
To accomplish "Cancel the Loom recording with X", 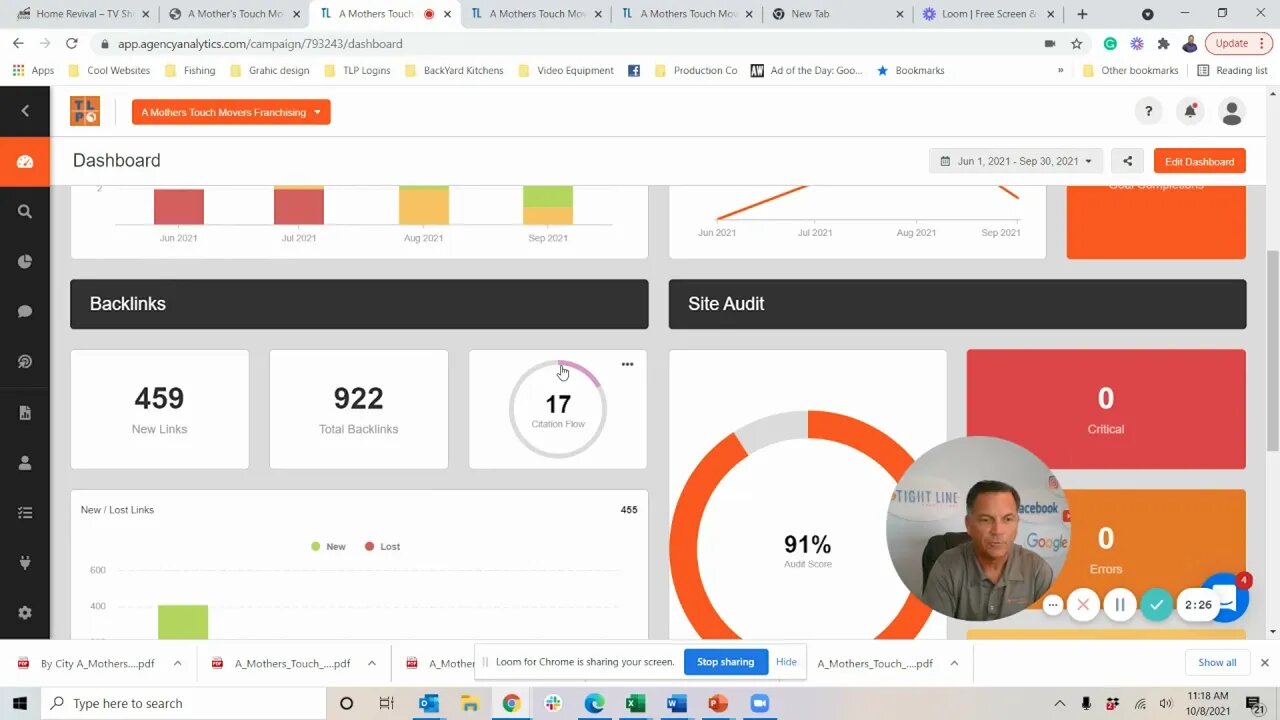I will coord(1083,604).
